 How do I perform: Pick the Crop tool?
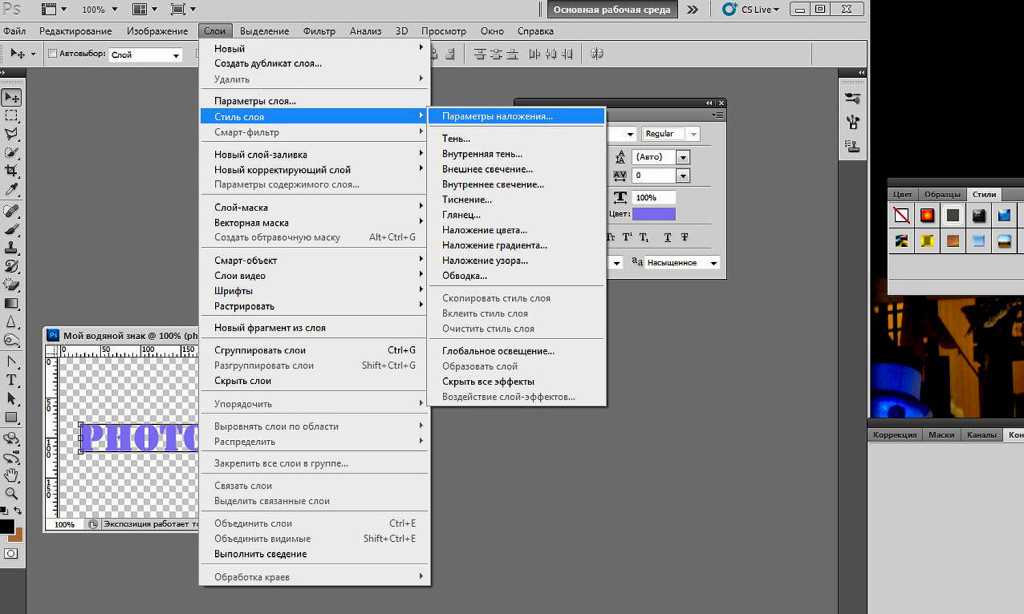click(12, 171)
